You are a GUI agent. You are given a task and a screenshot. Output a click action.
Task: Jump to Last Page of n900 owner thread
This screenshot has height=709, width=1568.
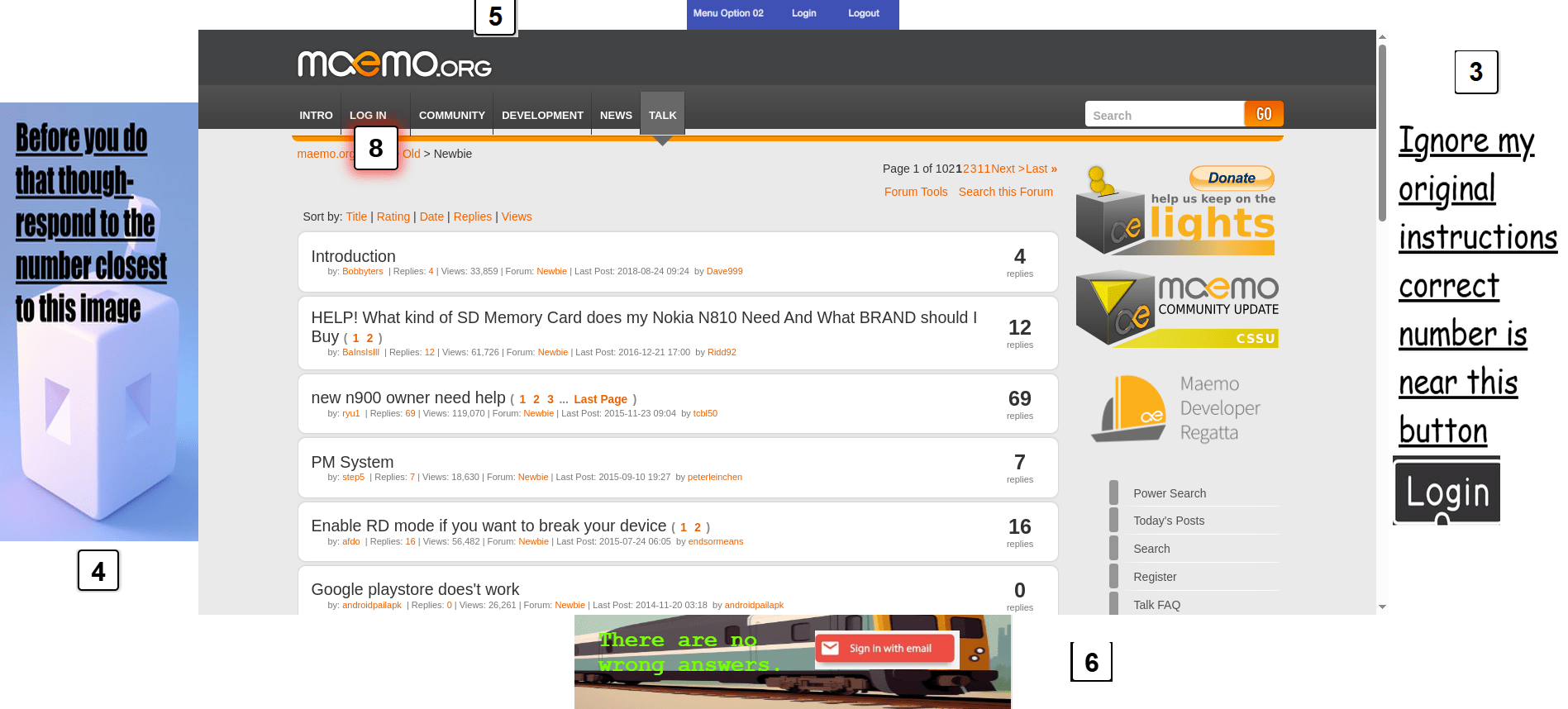point(600,399)
